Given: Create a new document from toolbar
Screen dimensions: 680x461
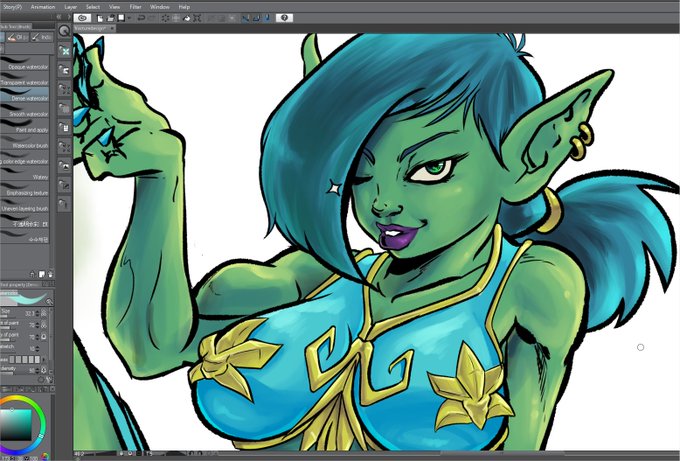Looking at the screenshot, I should point(100,18).
